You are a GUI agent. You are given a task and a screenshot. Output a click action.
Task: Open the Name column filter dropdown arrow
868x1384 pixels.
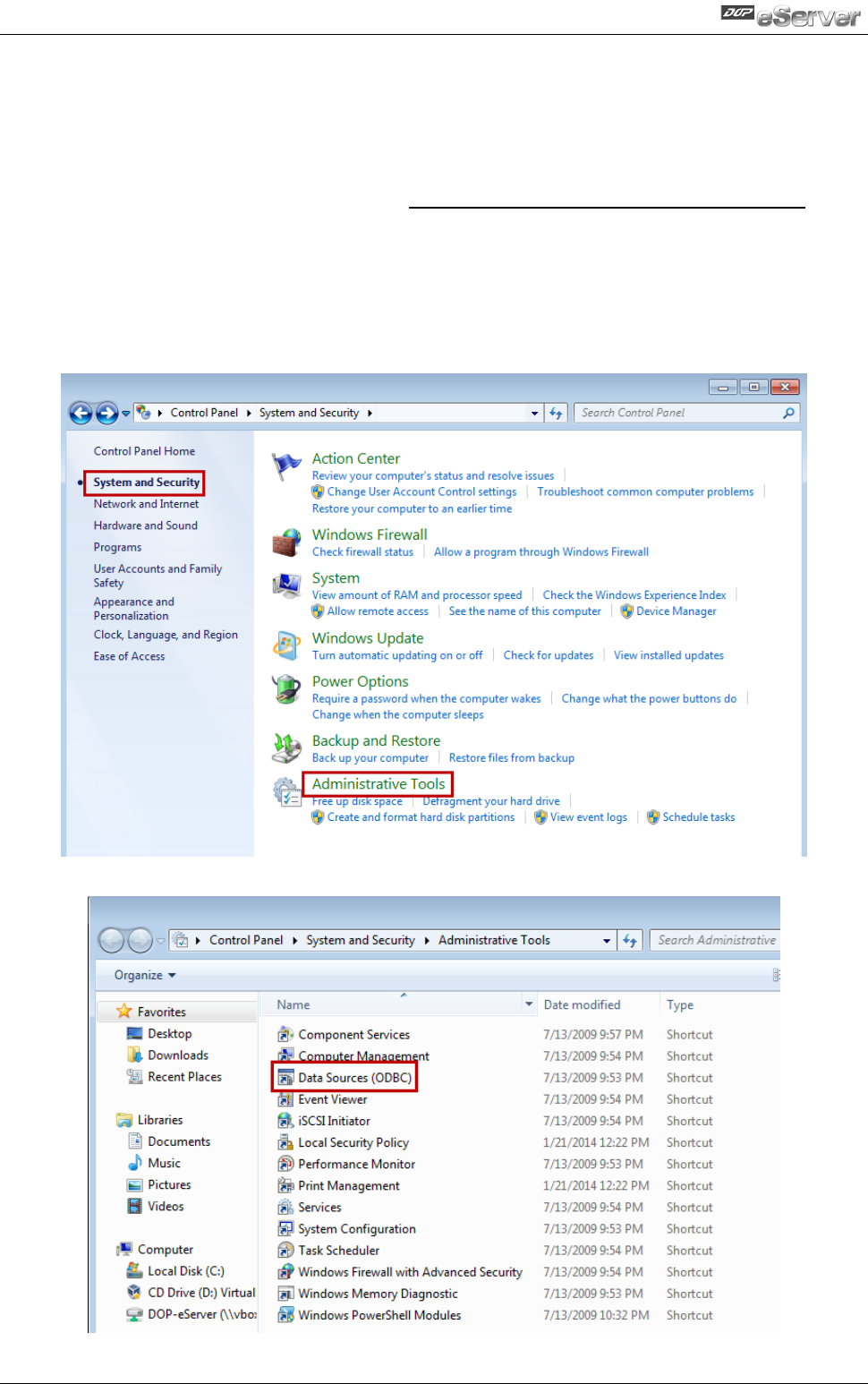(529, 1004)
